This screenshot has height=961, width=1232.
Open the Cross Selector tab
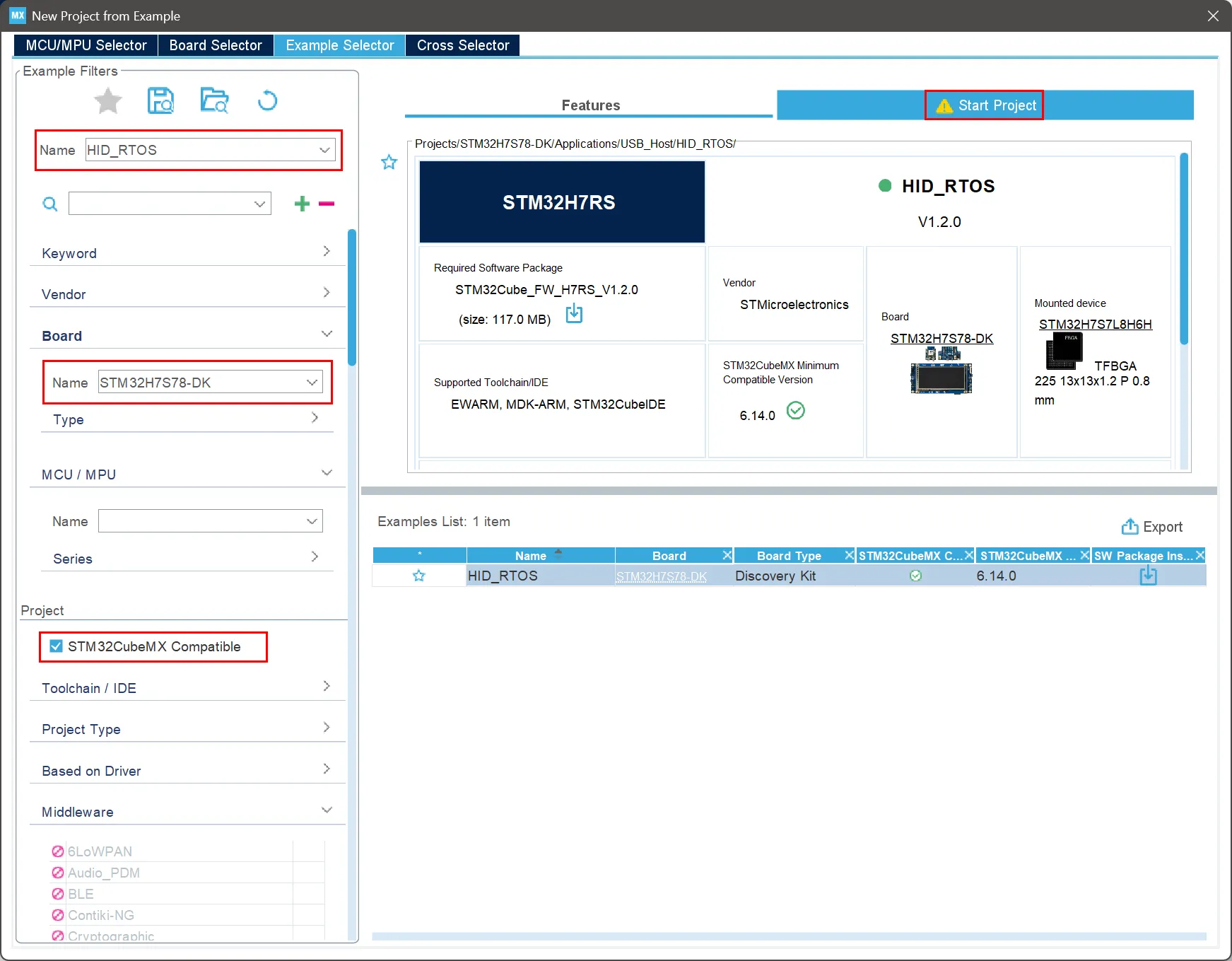462,45
